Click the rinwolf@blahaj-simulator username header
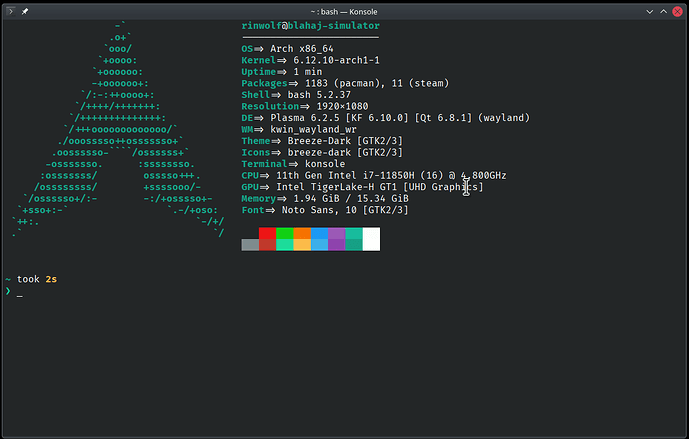 click(x=310, y=24)
